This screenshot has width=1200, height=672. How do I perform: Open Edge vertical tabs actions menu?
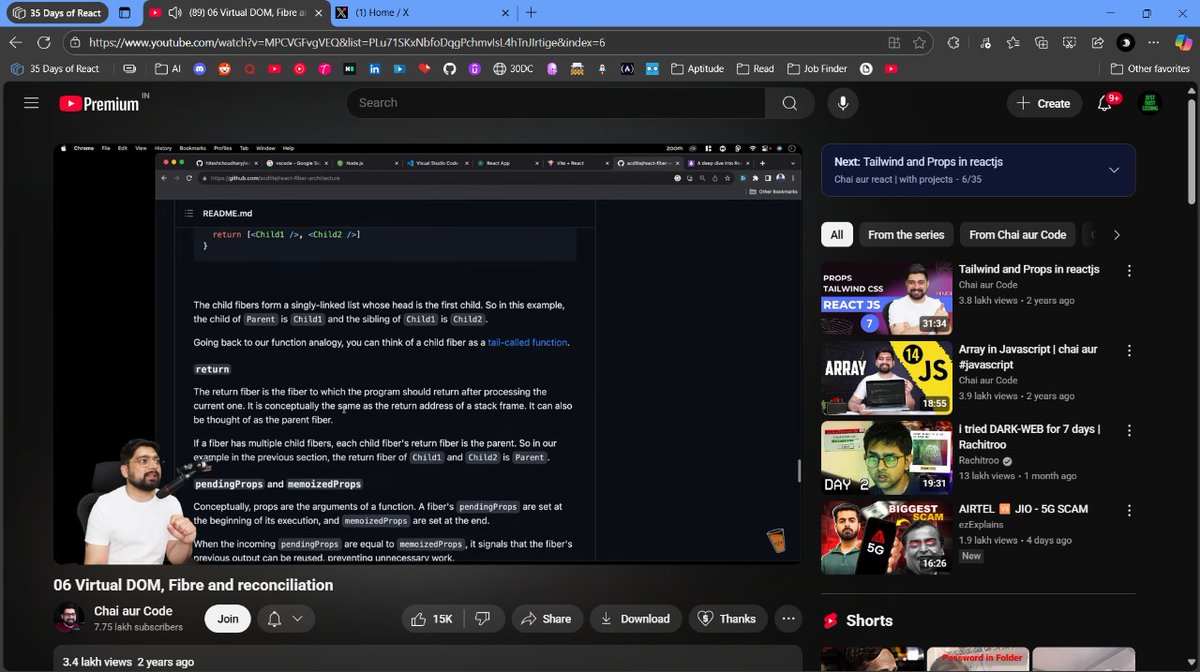pos(124,13)
